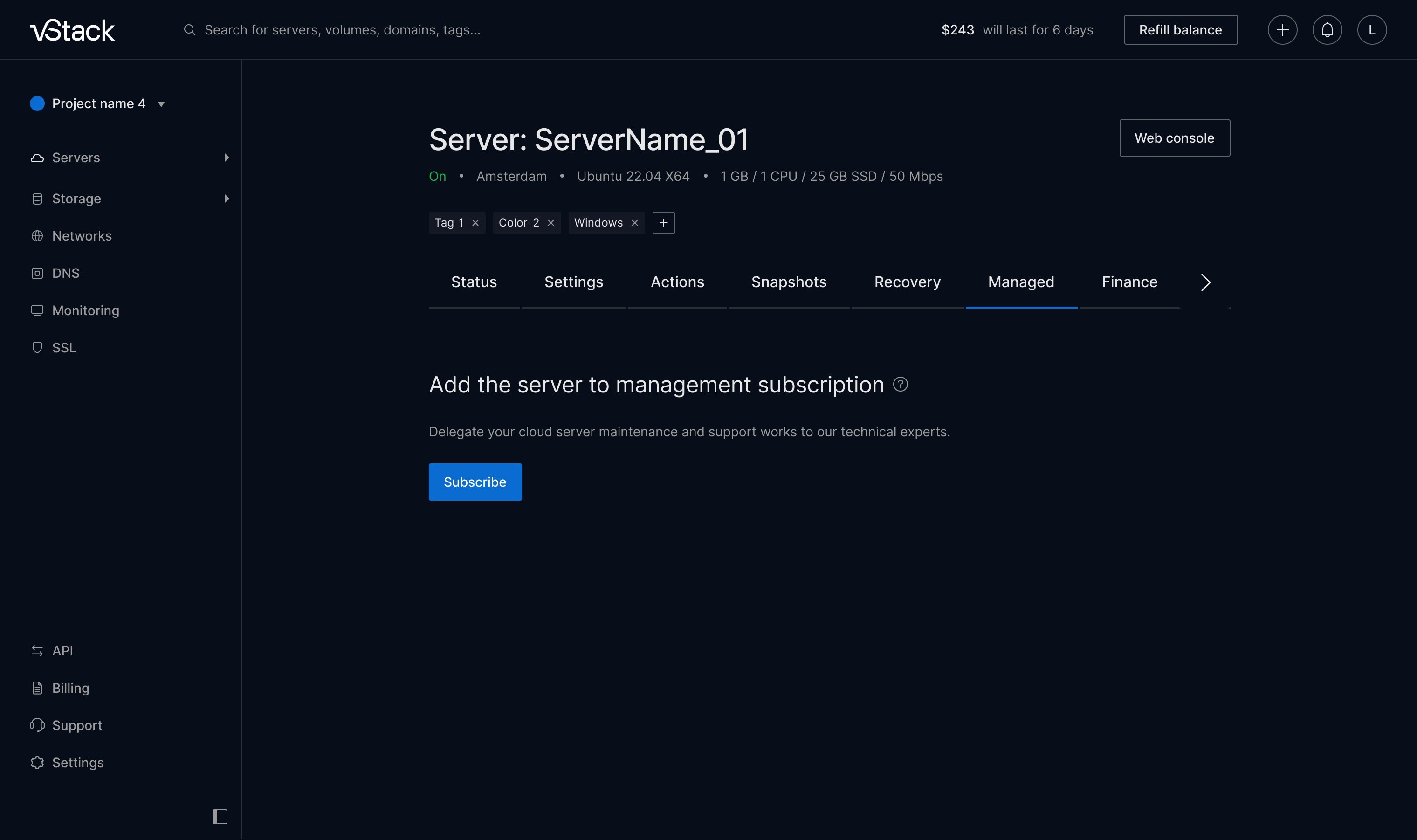Click the $243 balance amount
The image size is (1417, 840).
pyautogui.click(x=957, y=30)
